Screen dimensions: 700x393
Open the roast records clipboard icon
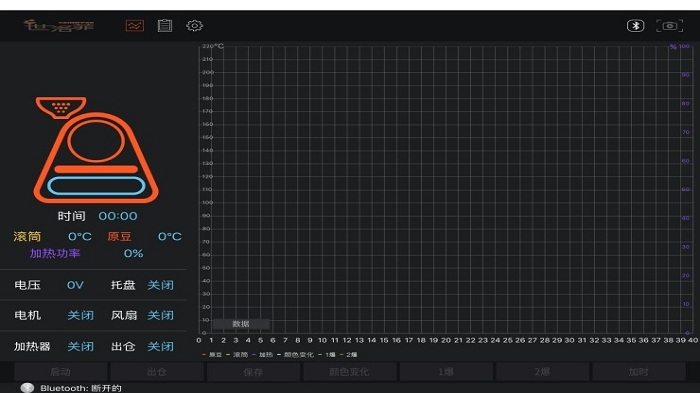[x=165, y=26]
